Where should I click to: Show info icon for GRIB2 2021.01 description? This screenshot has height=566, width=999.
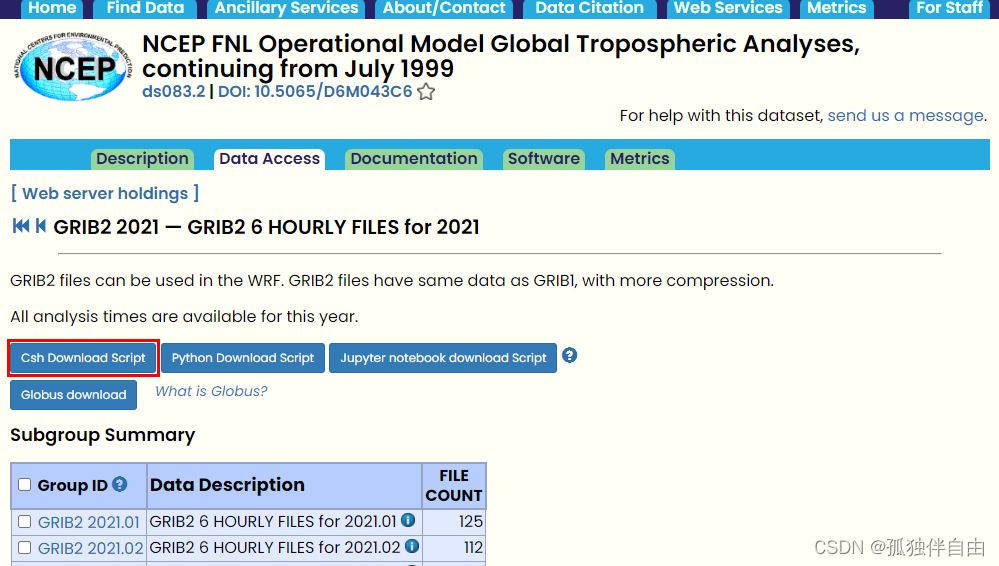(408, 520)
